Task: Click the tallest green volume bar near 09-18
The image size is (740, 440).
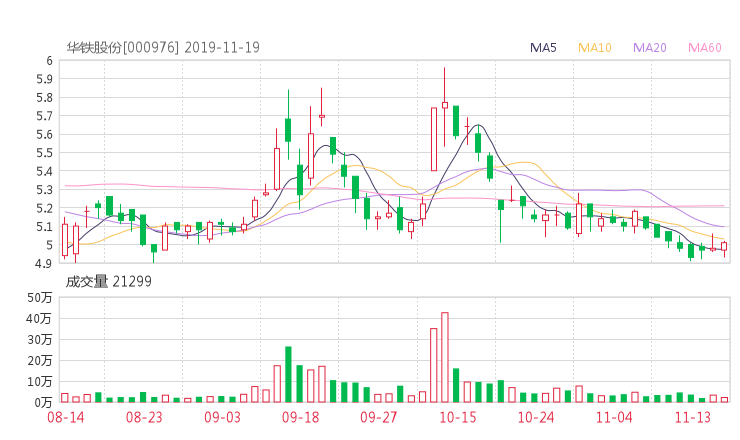Action: (x=288, y=374)
